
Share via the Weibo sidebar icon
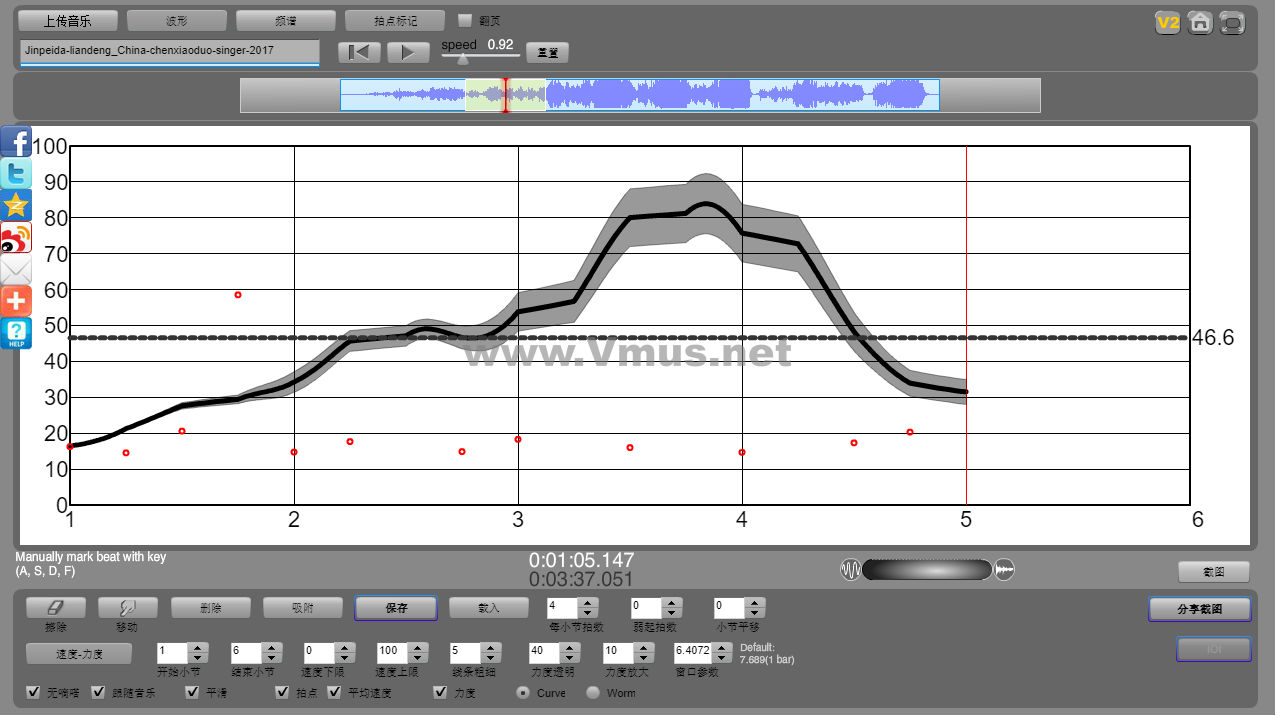[16, 238]
